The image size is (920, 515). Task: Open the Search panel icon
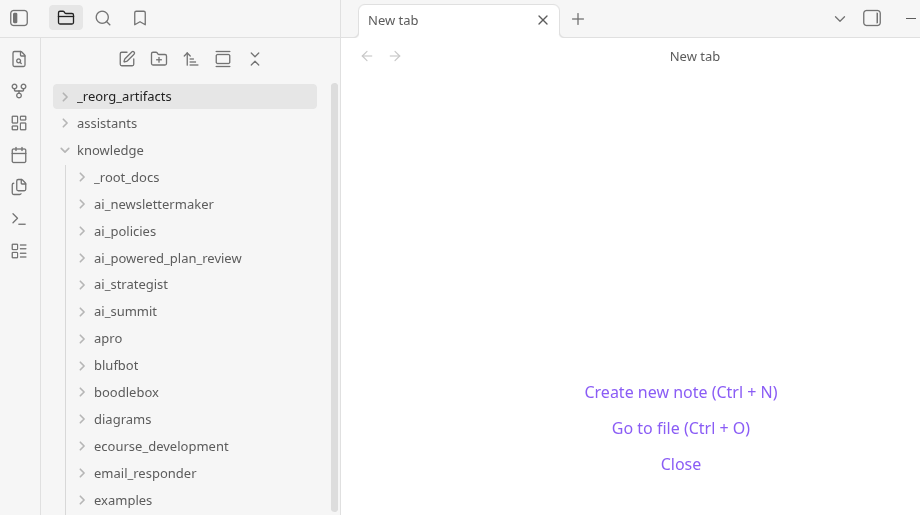click(x=103, y=18)
